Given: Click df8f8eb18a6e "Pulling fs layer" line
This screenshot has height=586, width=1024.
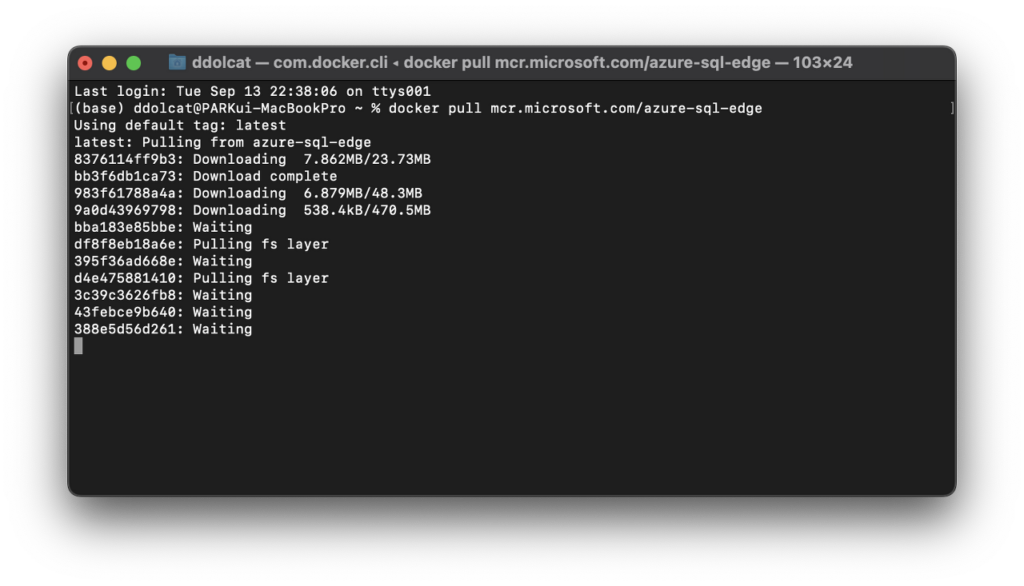Looking at the screenshot, I should coord(201,244).
